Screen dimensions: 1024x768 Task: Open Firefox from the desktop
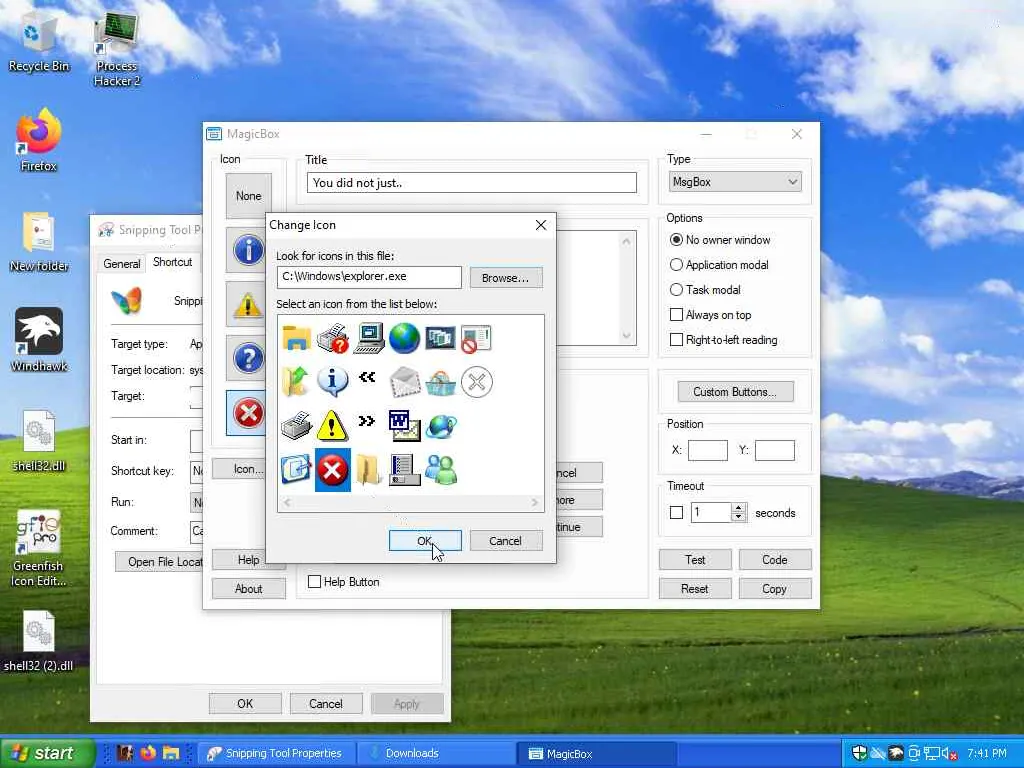point(39,140)
